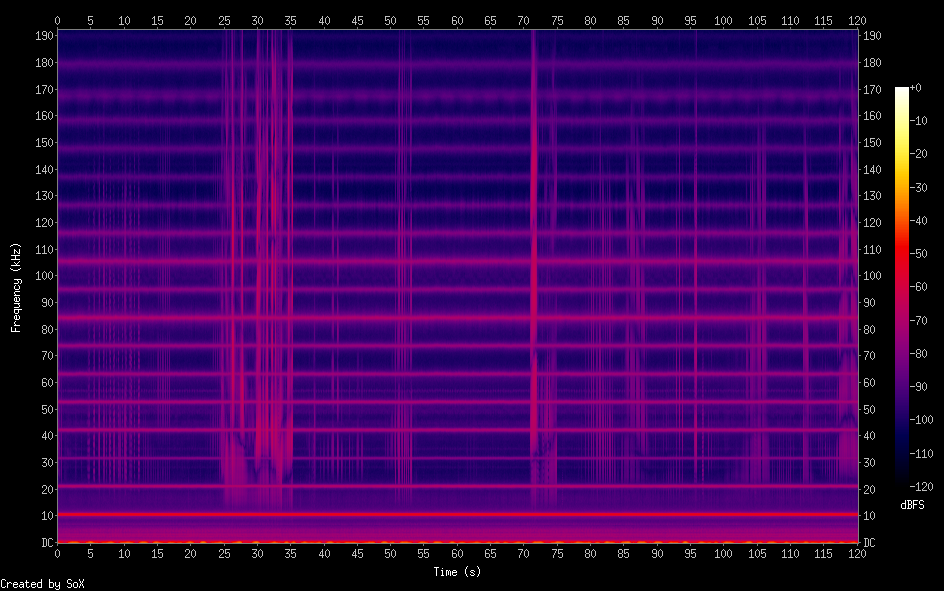Click the 0 second tick on bottom axis

[x=57, y=553]
